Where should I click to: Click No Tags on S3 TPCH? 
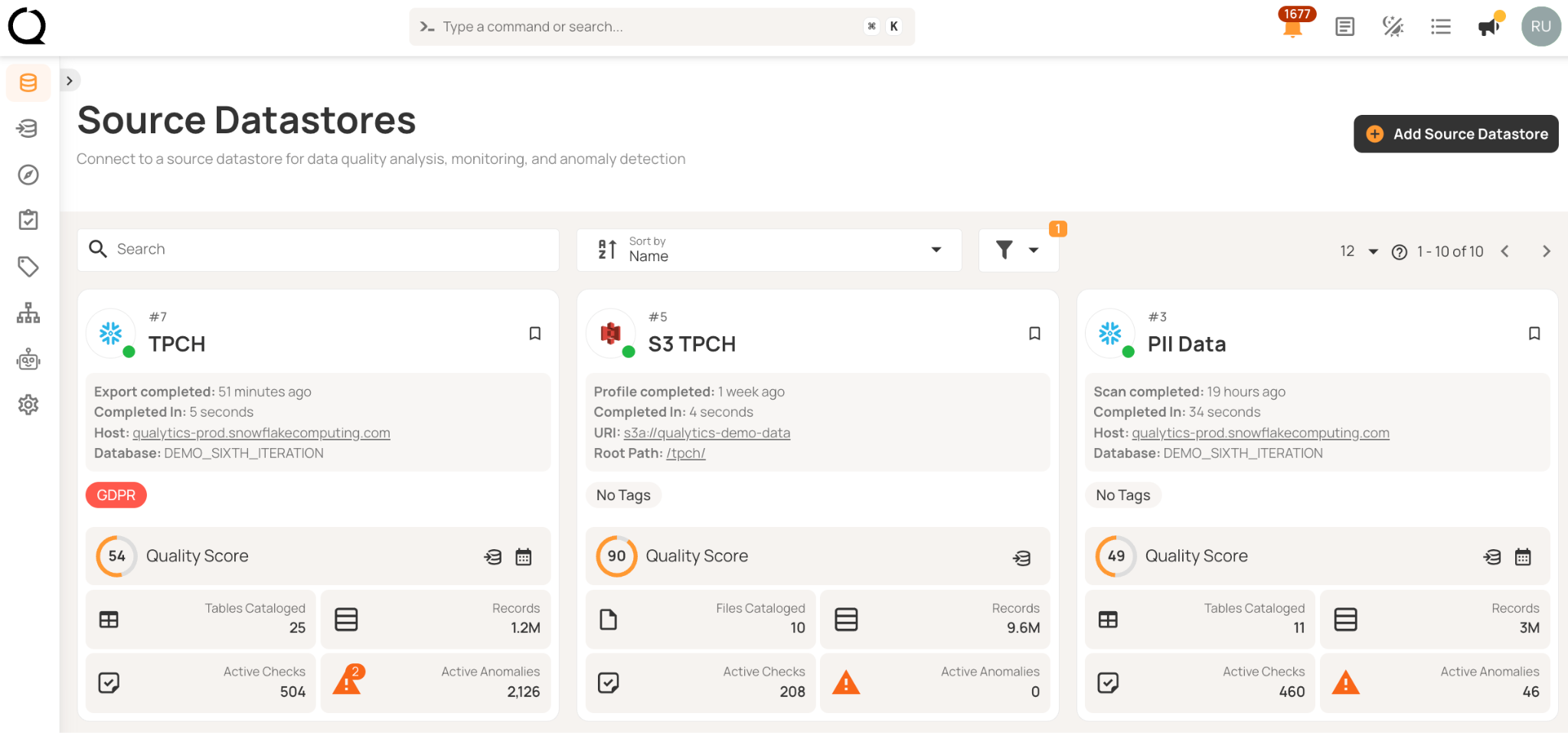(x=623, y=495)
